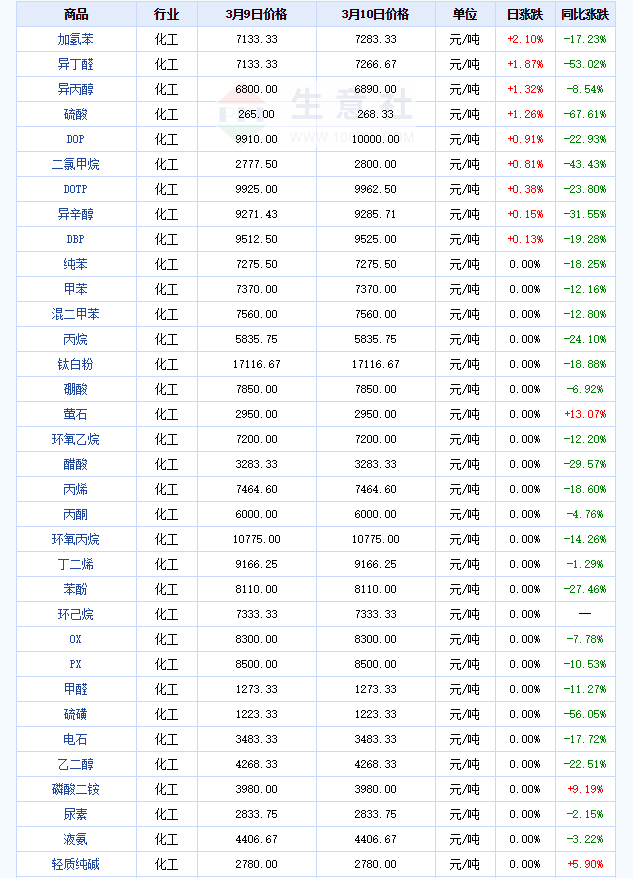Open the 环氧乙烷 commodity link
Screen dimensions: 633x878
pyautogui.click(x=76, y=439)
